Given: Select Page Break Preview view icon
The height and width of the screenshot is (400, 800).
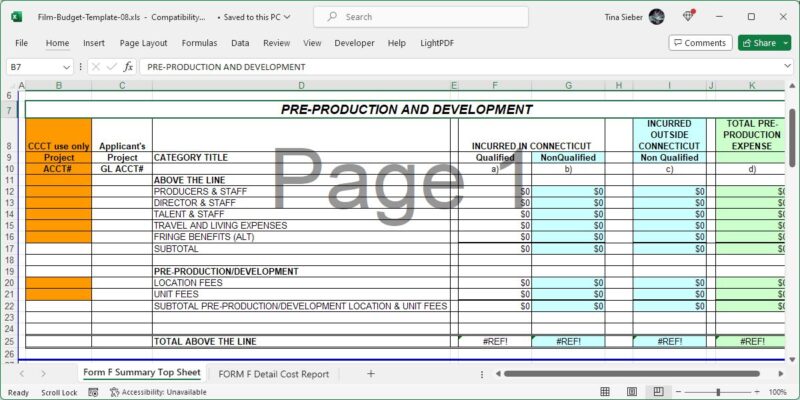Looking at the screenshot, I should pyautogui.click(x=658, y=392).
